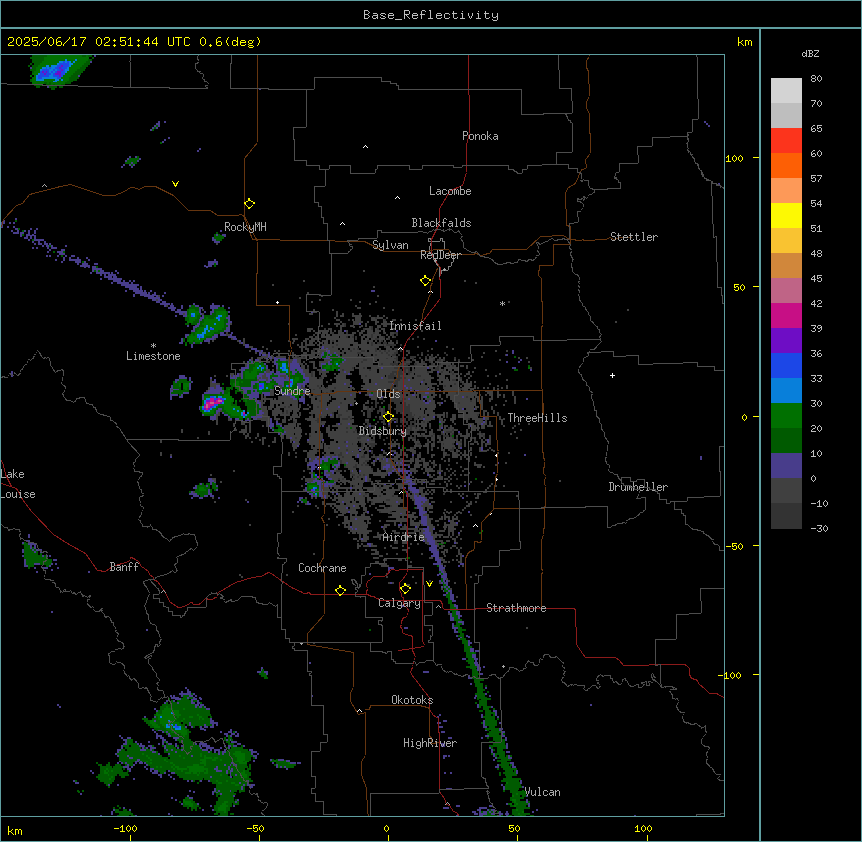
Task: Click the Innisfail city label
Action: [415, 326]
